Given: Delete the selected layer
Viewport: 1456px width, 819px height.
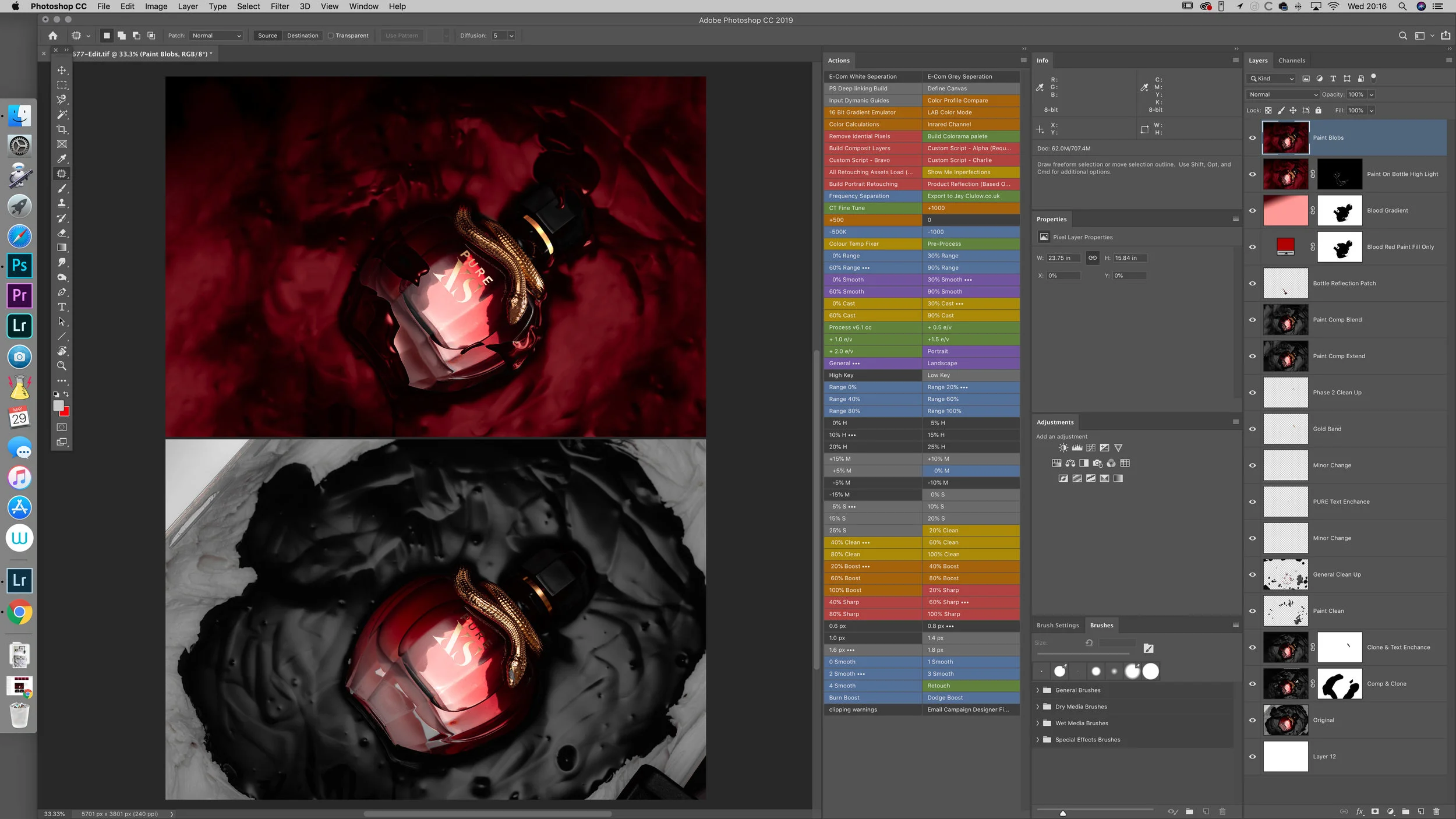Looking at the screenshot, I should tap(1436, 811).
